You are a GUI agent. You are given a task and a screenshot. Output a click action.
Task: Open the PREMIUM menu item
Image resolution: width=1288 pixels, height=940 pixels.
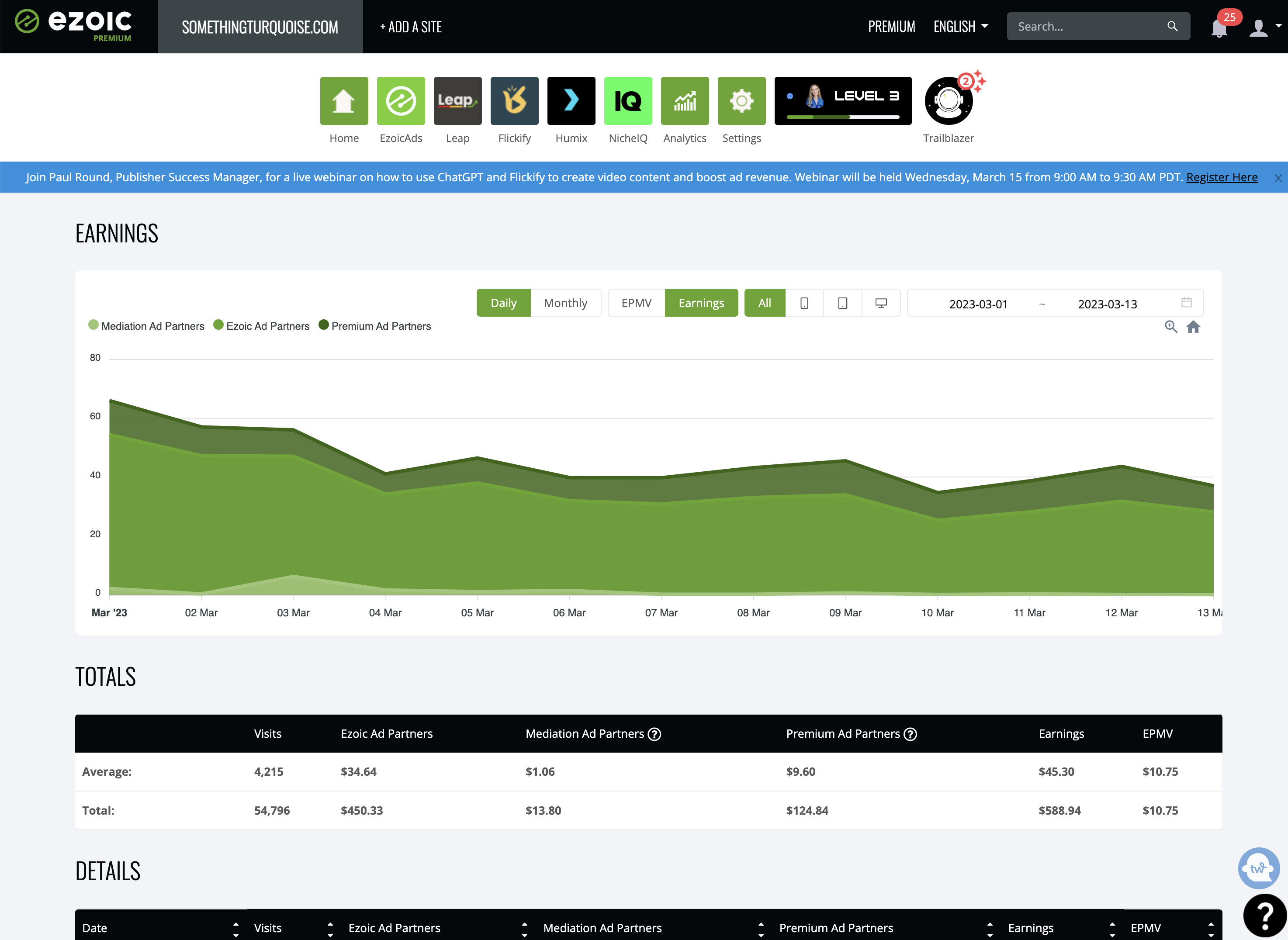pyautogui.click(x=891, y=27)
